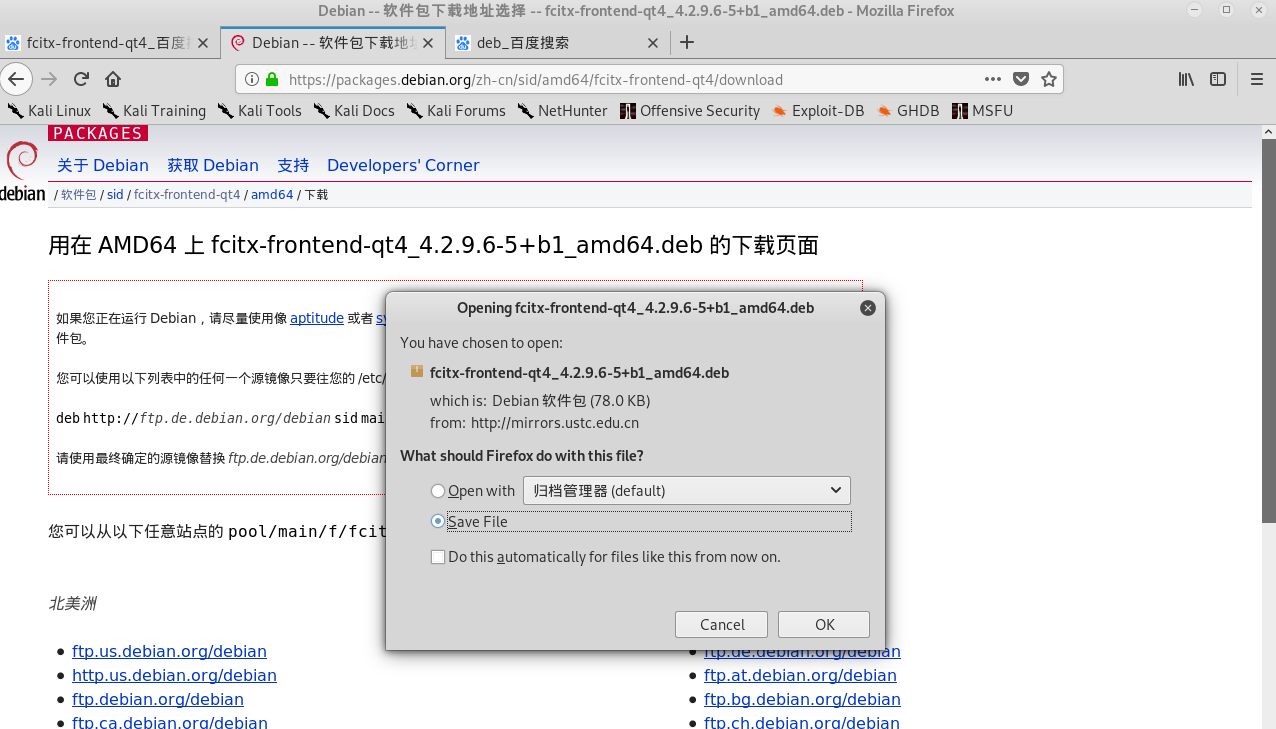This screenshot has width=1276, height=729.
Task: Reload the current page
Action: [x=81, y=79]
